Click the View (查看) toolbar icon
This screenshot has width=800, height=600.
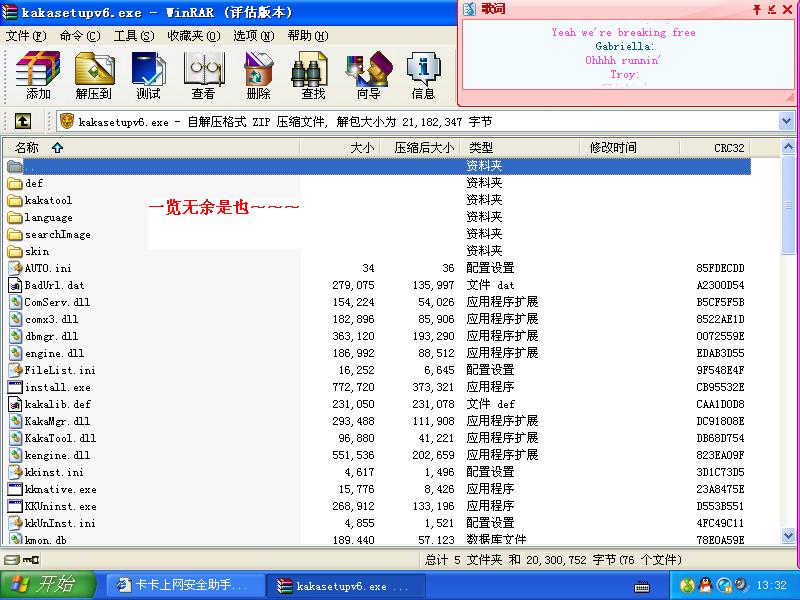coord(203,76)
